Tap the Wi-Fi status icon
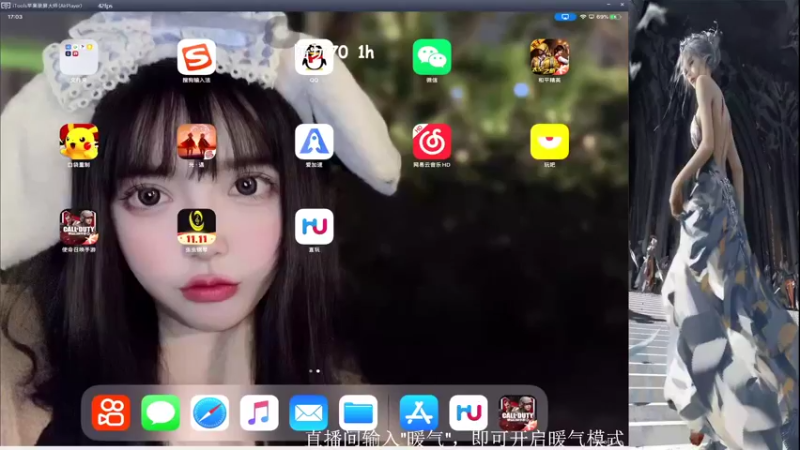800x450 pixels. 583,17
